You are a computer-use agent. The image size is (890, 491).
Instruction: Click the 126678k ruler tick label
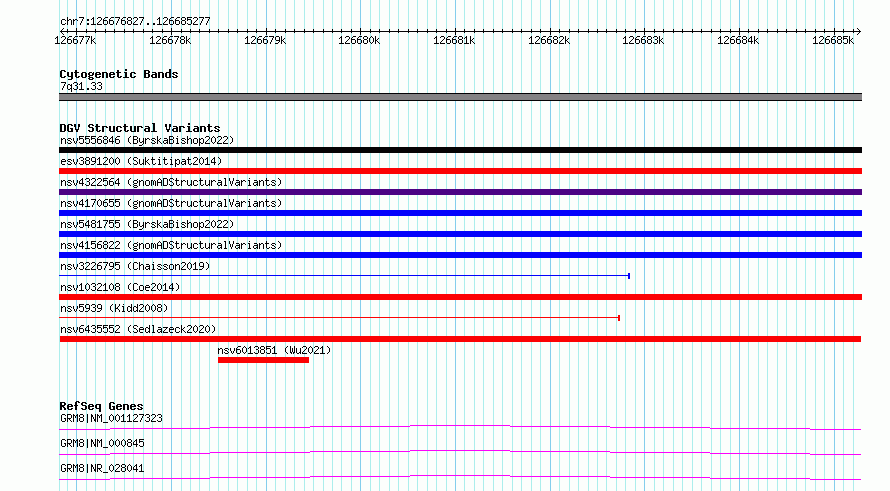(x=170, y=40)
